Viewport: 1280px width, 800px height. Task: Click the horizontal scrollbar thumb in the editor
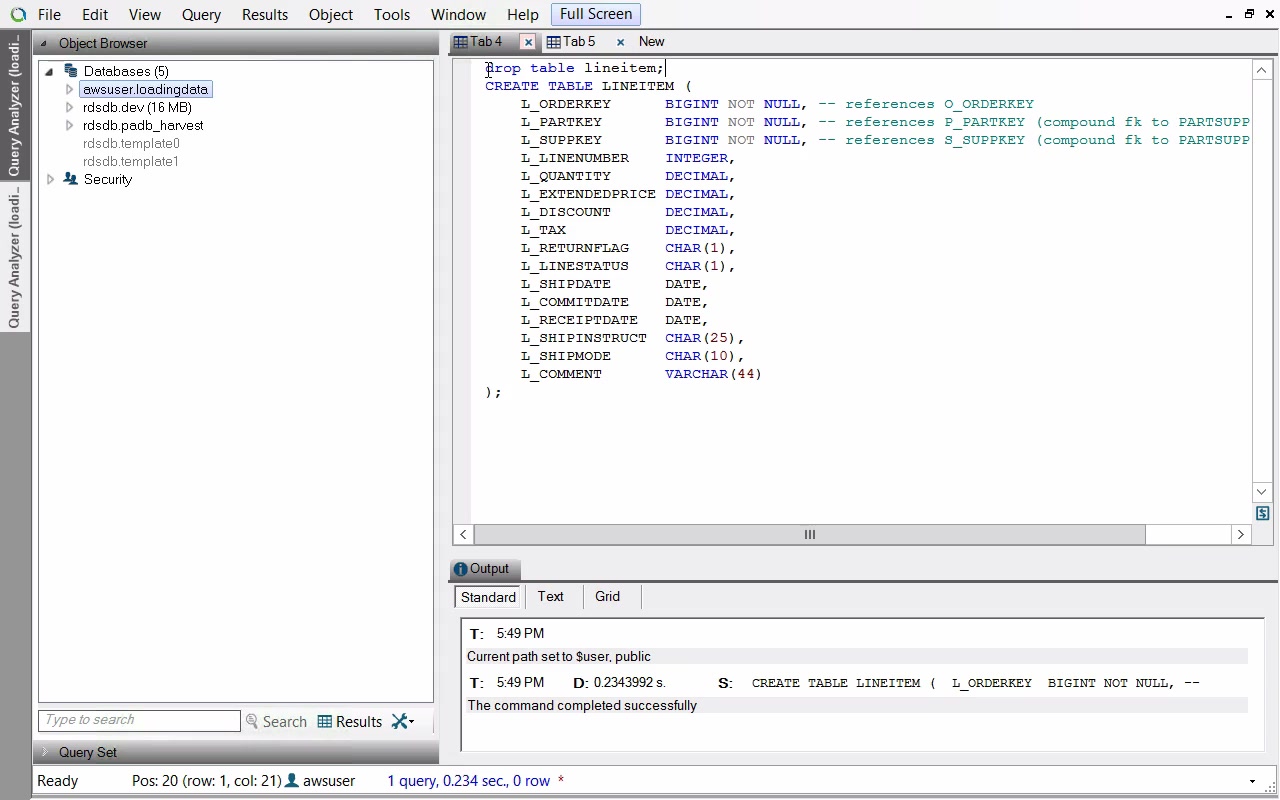(x=810, y=534)
